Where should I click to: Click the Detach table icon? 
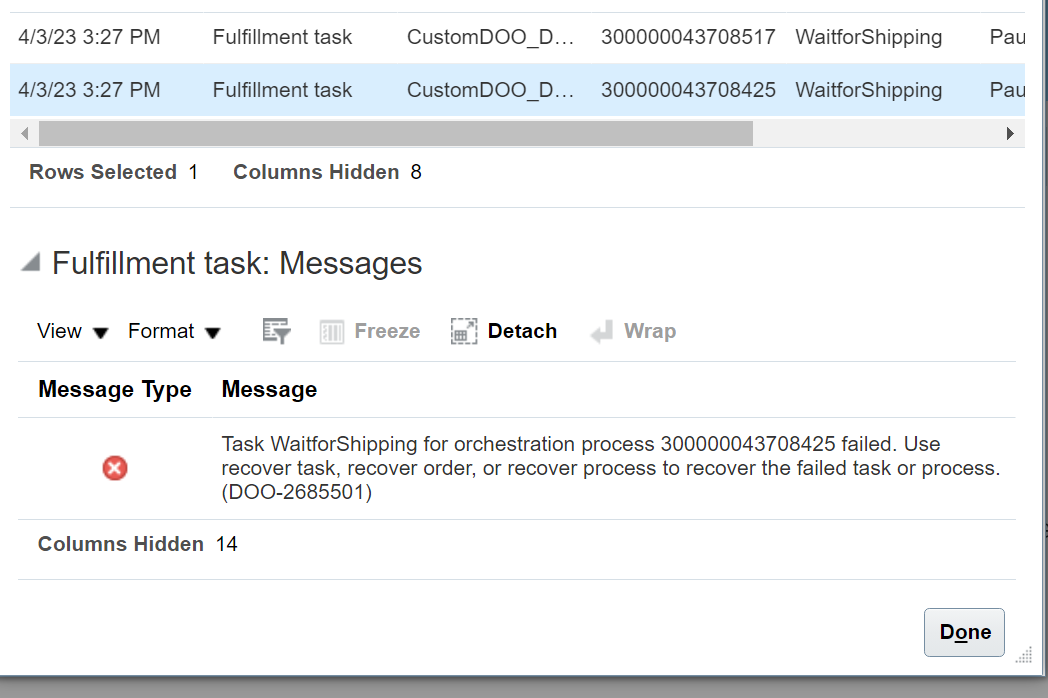click(x=464, y=330)
